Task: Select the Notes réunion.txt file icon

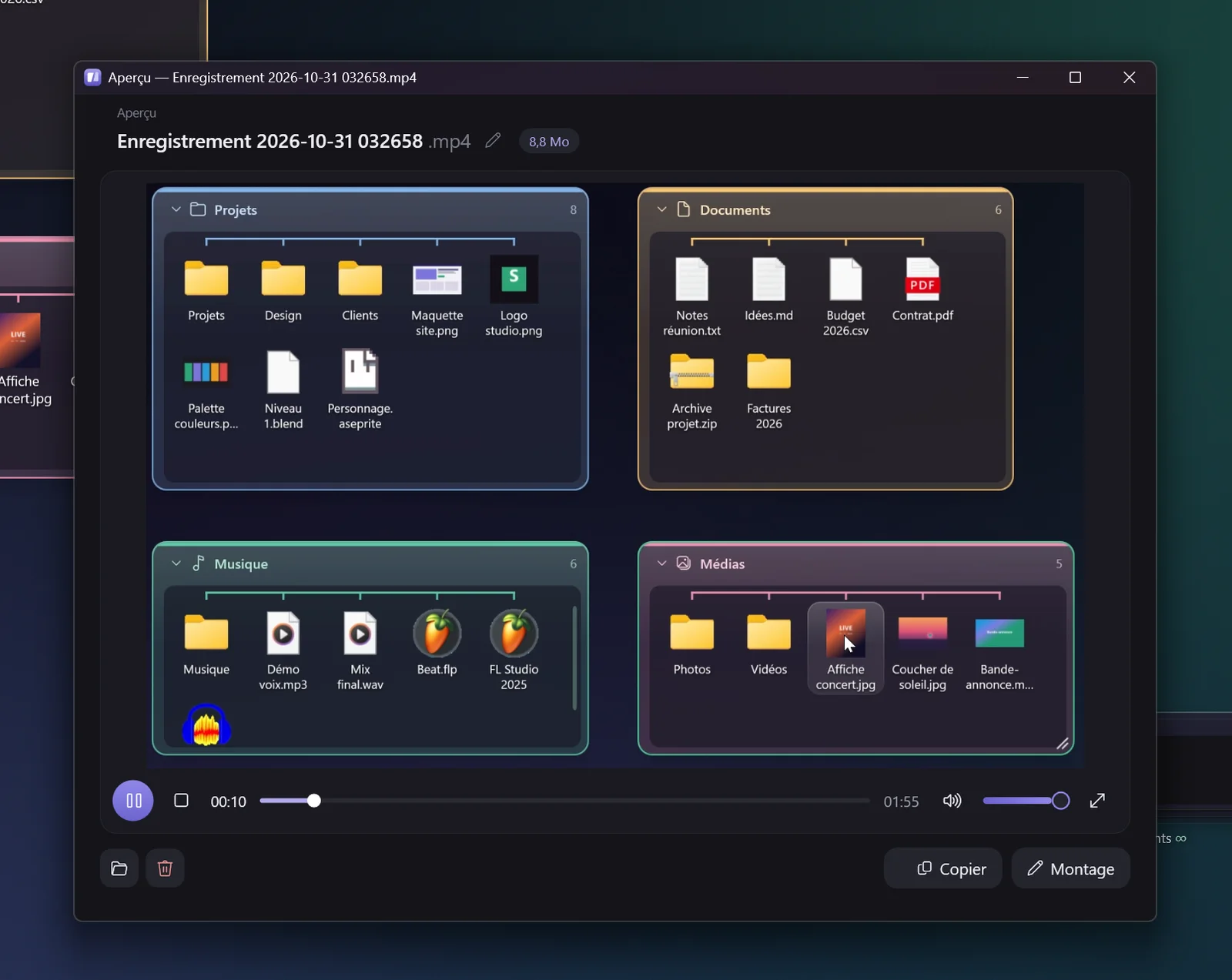Action: [691, 279]
